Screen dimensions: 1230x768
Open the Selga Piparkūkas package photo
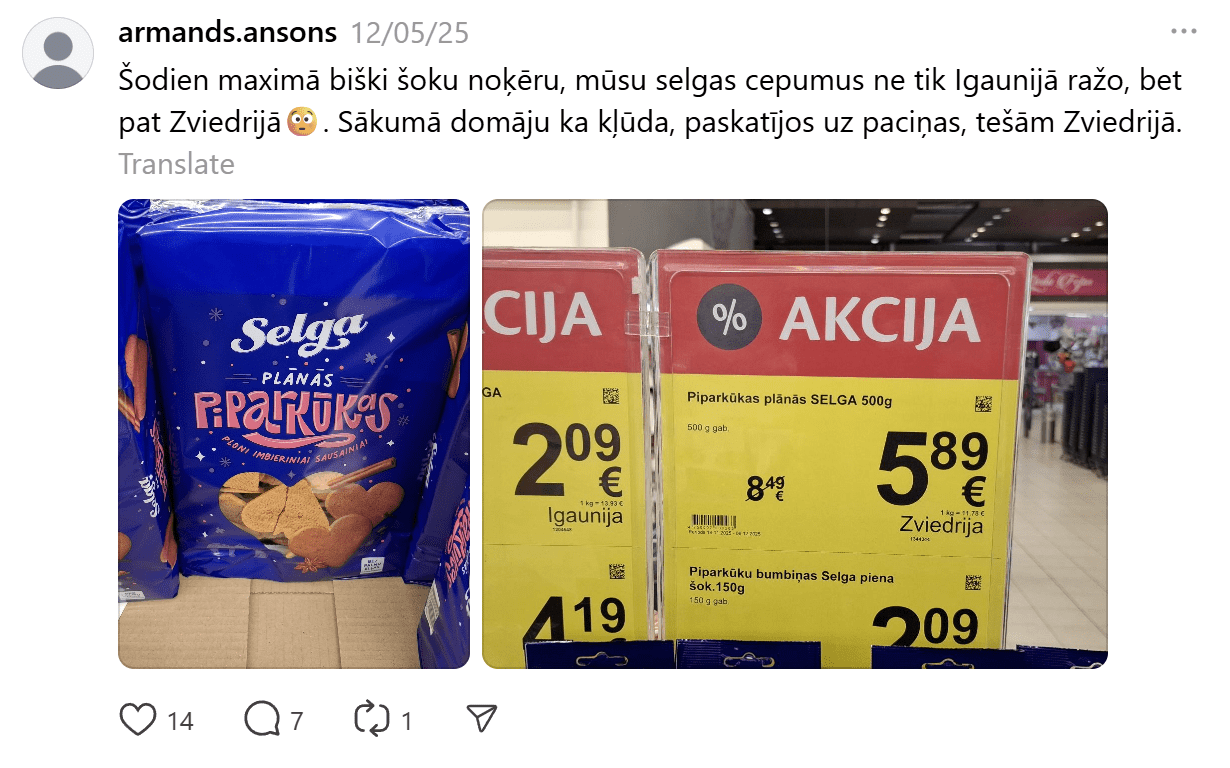tap(294, 434)
